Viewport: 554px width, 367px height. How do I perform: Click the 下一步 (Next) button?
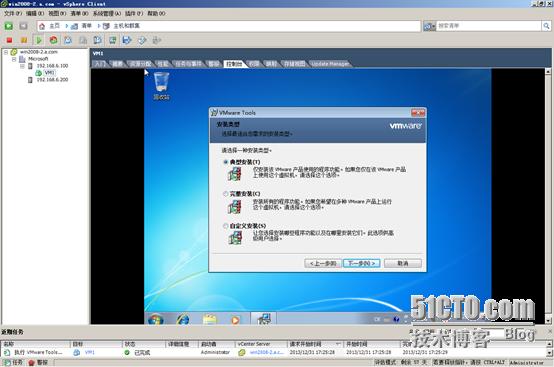click(x=361, y=264)
